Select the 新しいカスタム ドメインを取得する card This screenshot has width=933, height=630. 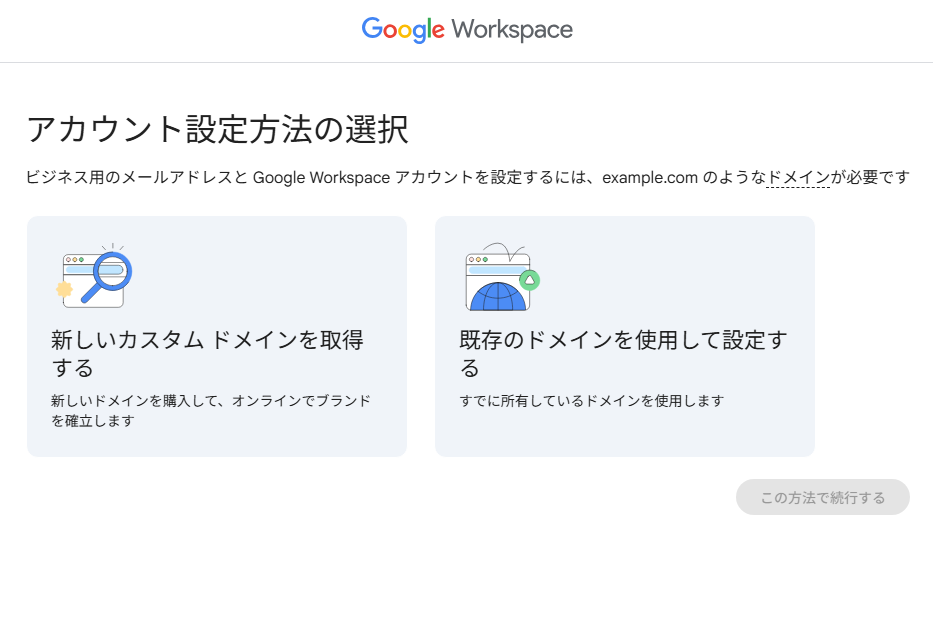(216, 336)
